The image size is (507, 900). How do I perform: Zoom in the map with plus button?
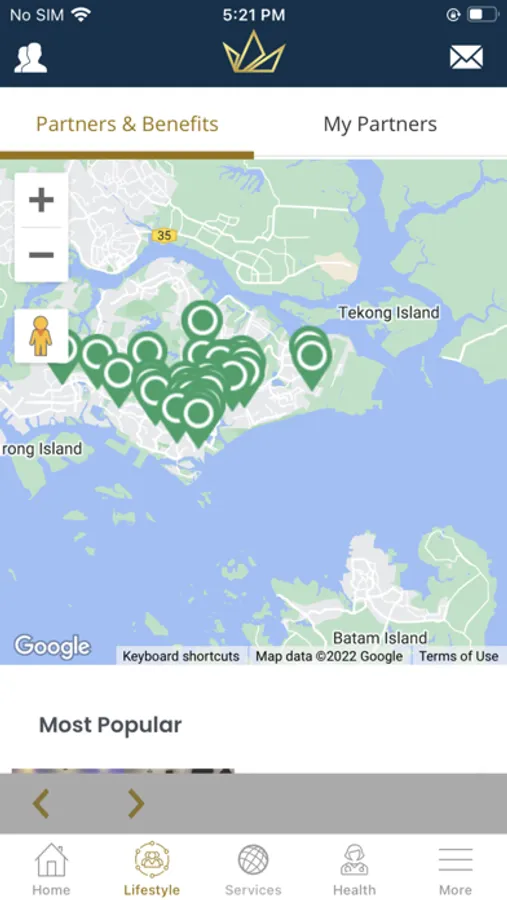point(41,200)
